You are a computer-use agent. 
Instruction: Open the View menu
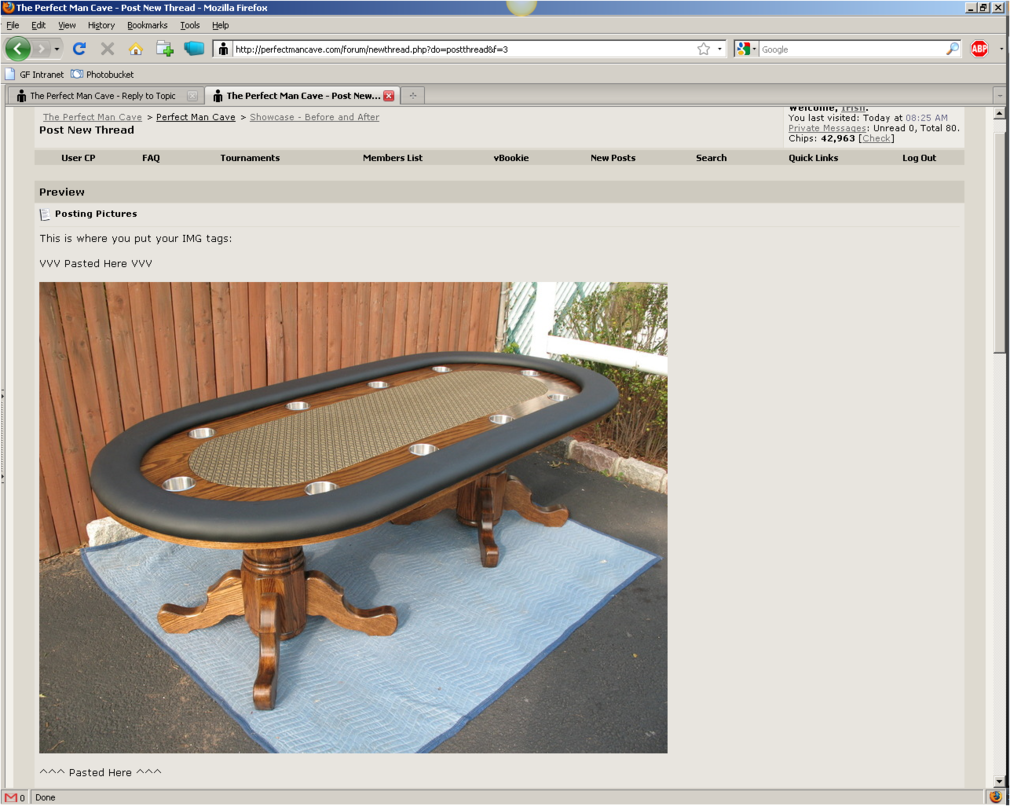pos(67,25)
